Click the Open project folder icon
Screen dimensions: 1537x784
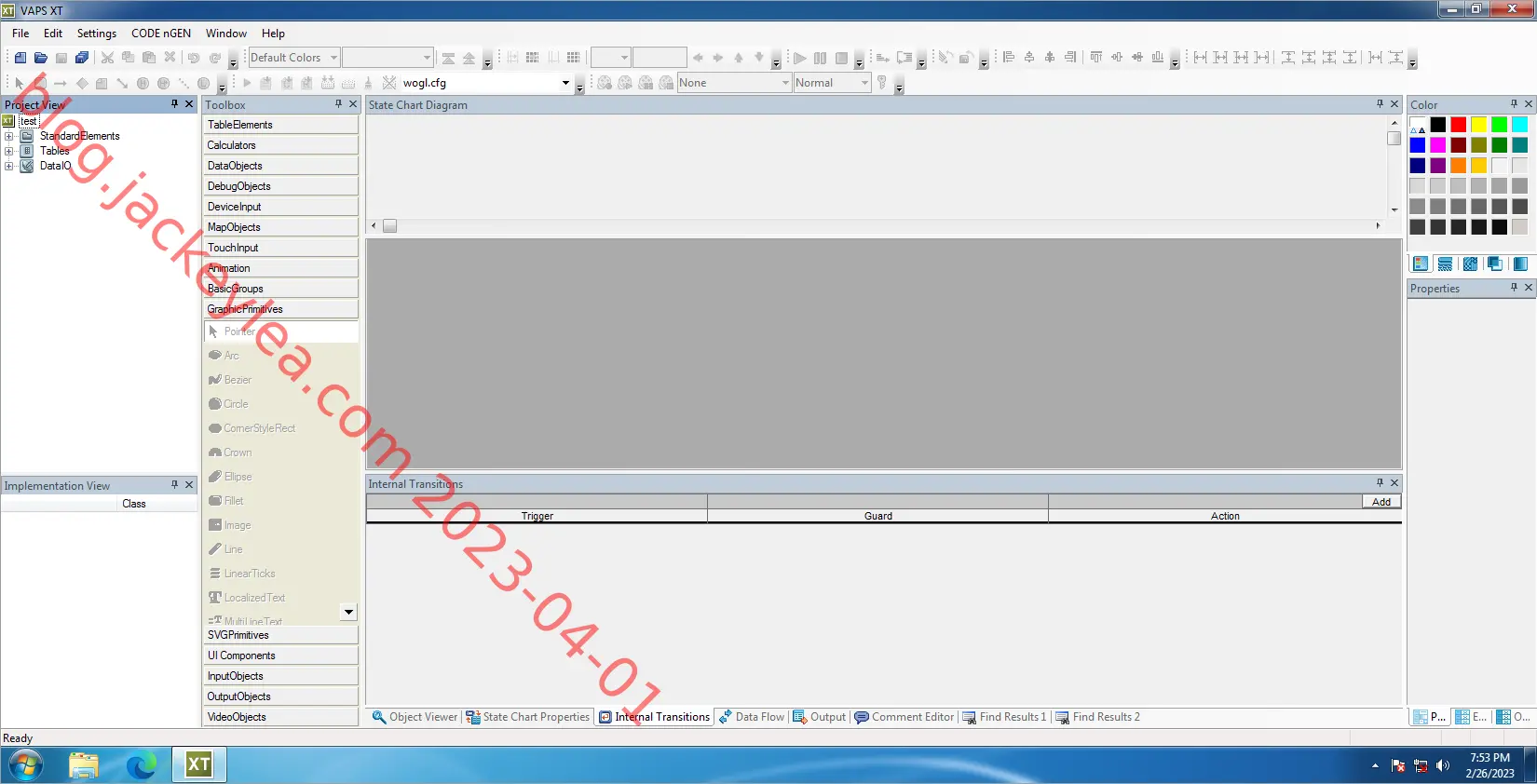click(41, 58)
